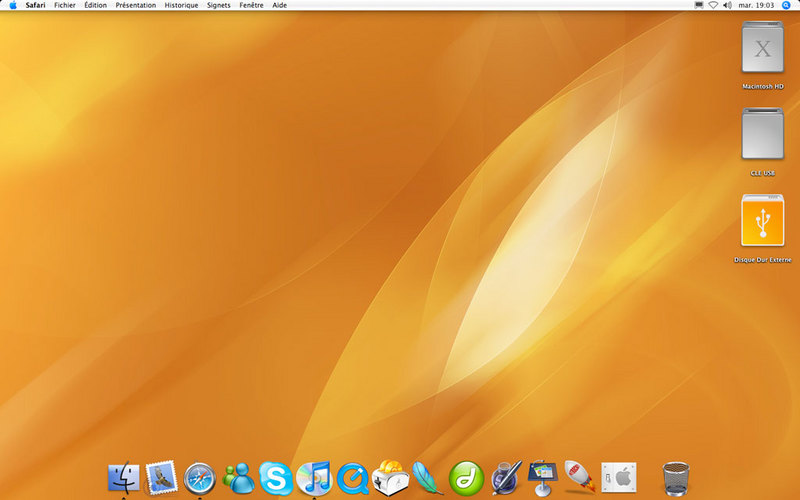Open the Trash in the dock
Viewport: 800px width, 500px height.
click(676, 479)
